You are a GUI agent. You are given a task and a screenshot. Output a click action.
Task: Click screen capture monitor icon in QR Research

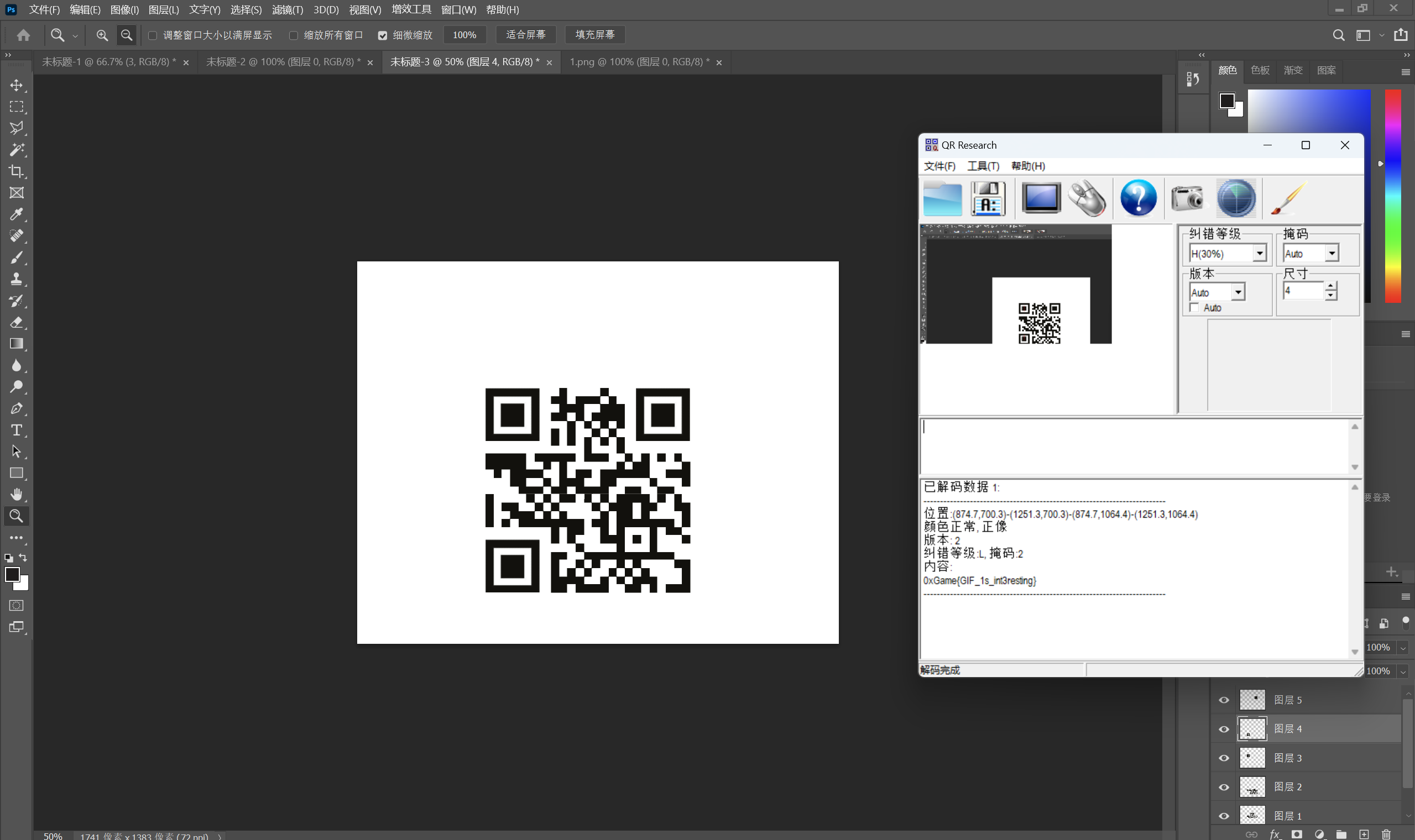point(1041,199)
